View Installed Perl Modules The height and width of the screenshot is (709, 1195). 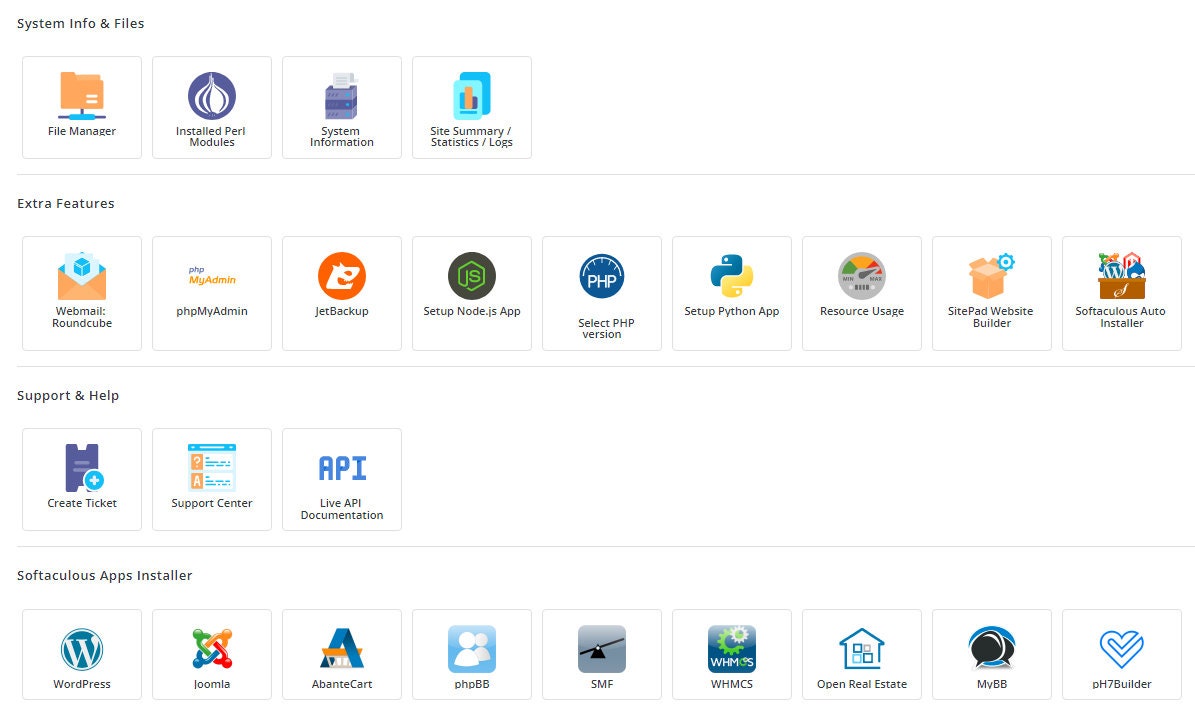coord(211,107)
